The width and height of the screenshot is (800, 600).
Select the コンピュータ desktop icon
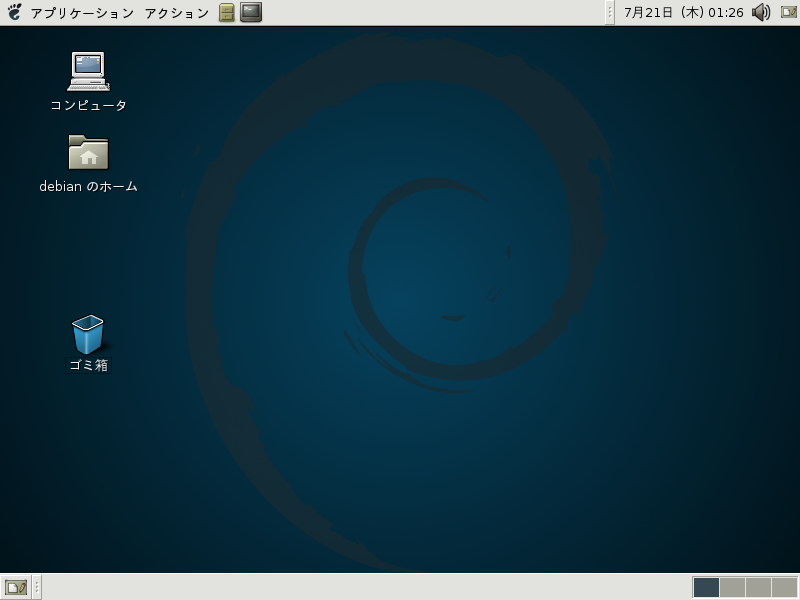[x=89, y=71]
